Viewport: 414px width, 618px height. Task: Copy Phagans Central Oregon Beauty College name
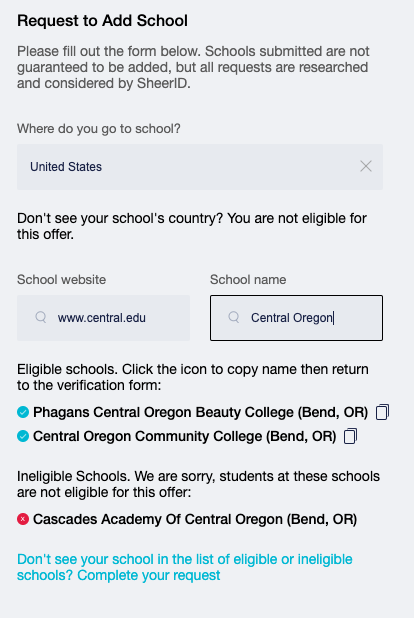pyautogui.click(x=382, y=412)
